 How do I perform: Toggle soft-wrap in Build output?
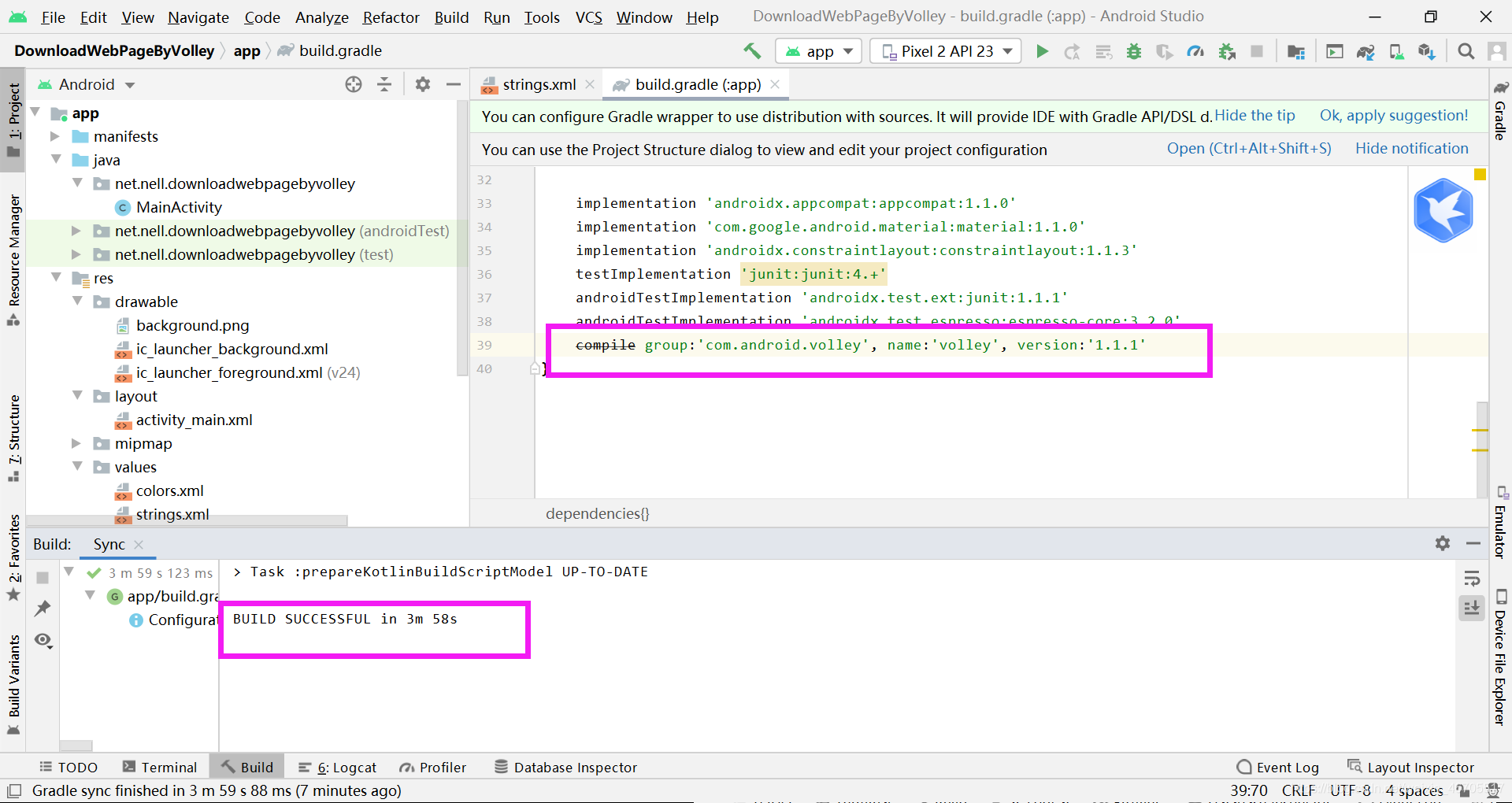(x=1471, y=579)
